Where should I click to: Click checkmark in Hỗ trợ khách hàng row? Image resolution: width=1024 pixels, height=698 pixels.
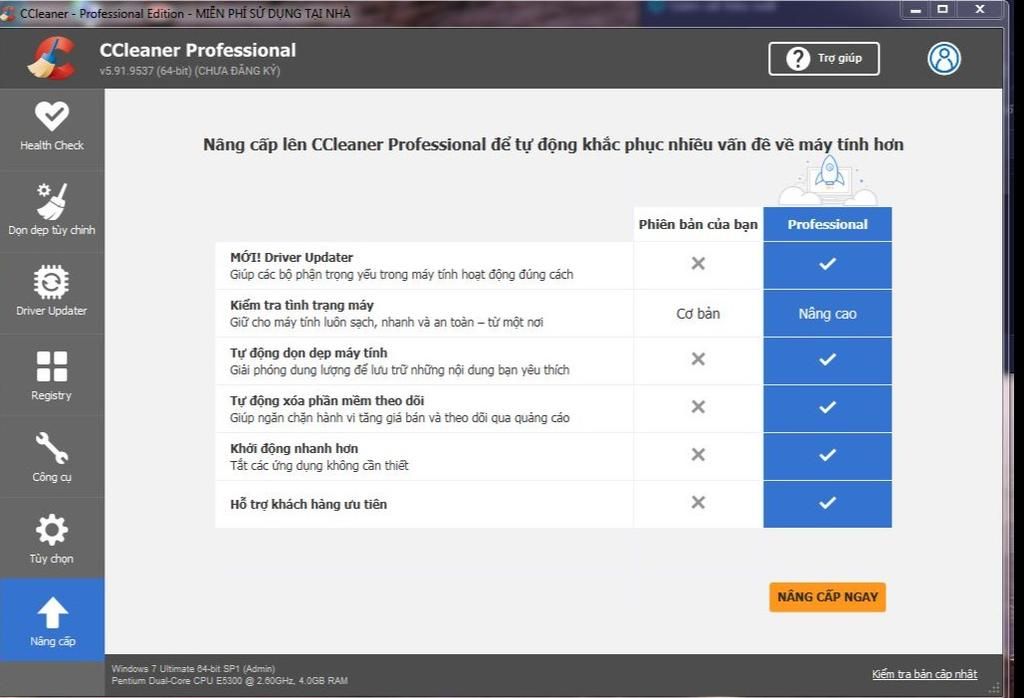[x=827, y=503]
